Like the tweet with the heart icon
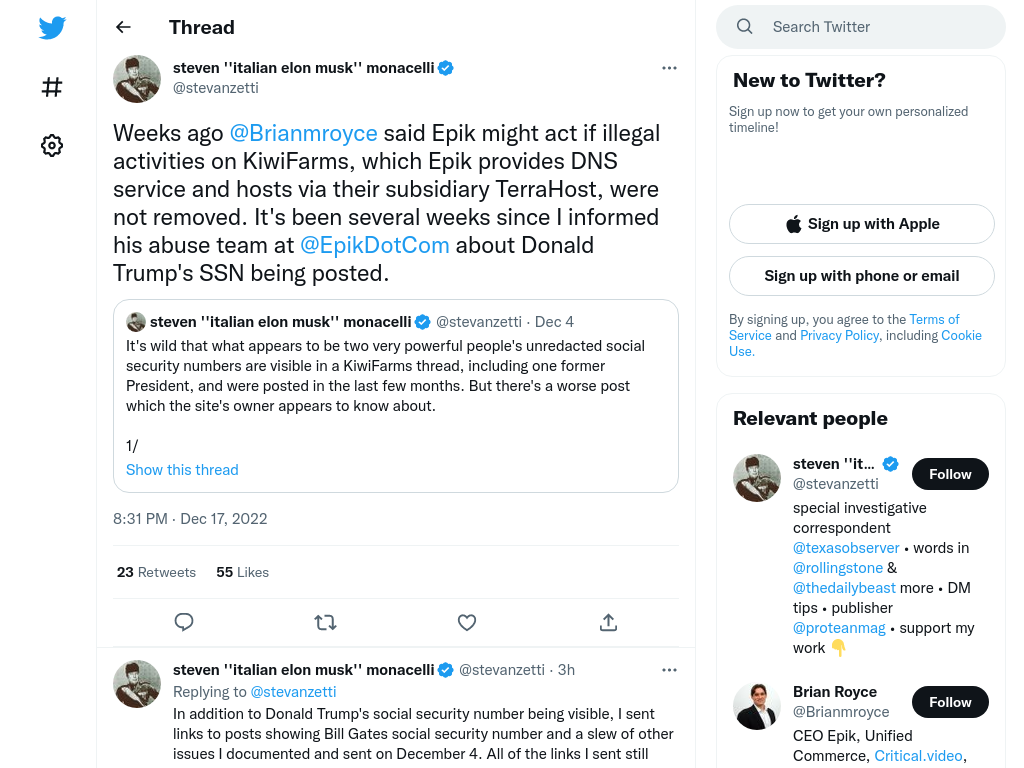Viewport: 1024px width, 768px height. [467, 622]
